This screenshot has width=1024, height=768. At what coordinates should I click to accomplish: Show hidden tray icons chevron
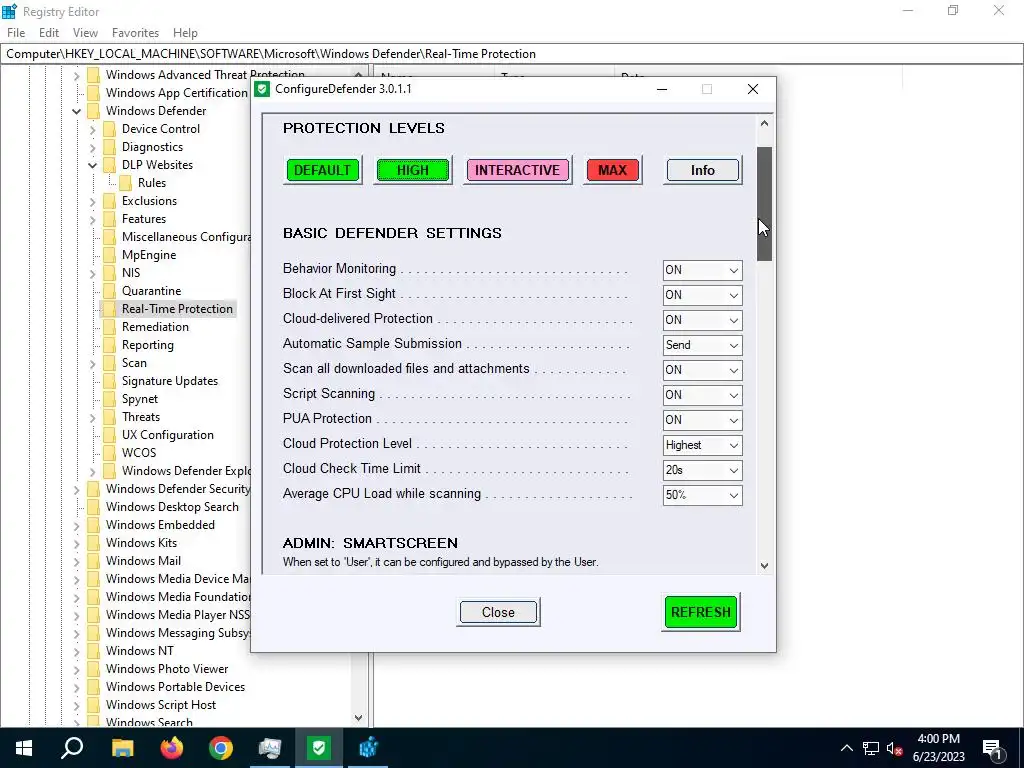[846, 748]
